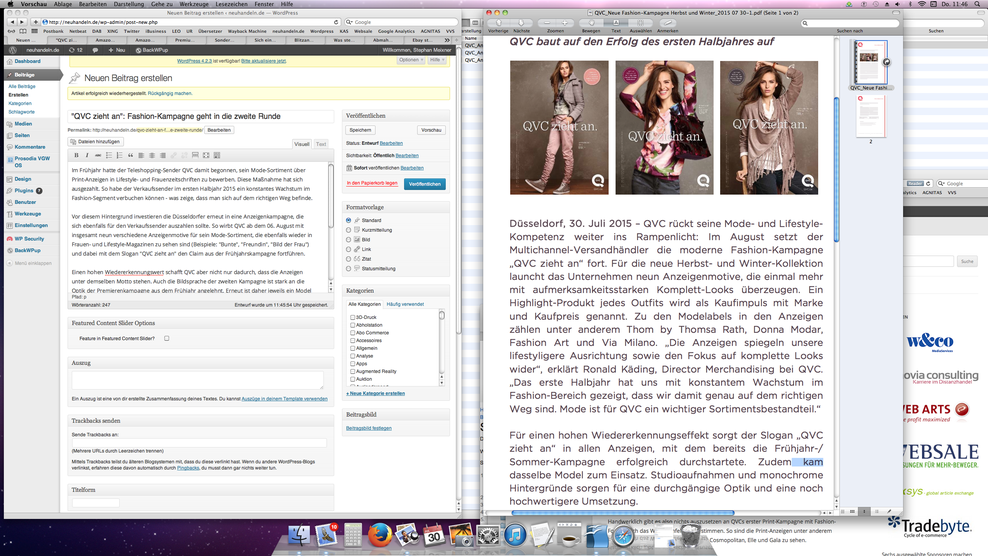Open the Lesezeichen menu in the menu bar
The height and width of the screenshot is (556, 988).
click(231, 4)
